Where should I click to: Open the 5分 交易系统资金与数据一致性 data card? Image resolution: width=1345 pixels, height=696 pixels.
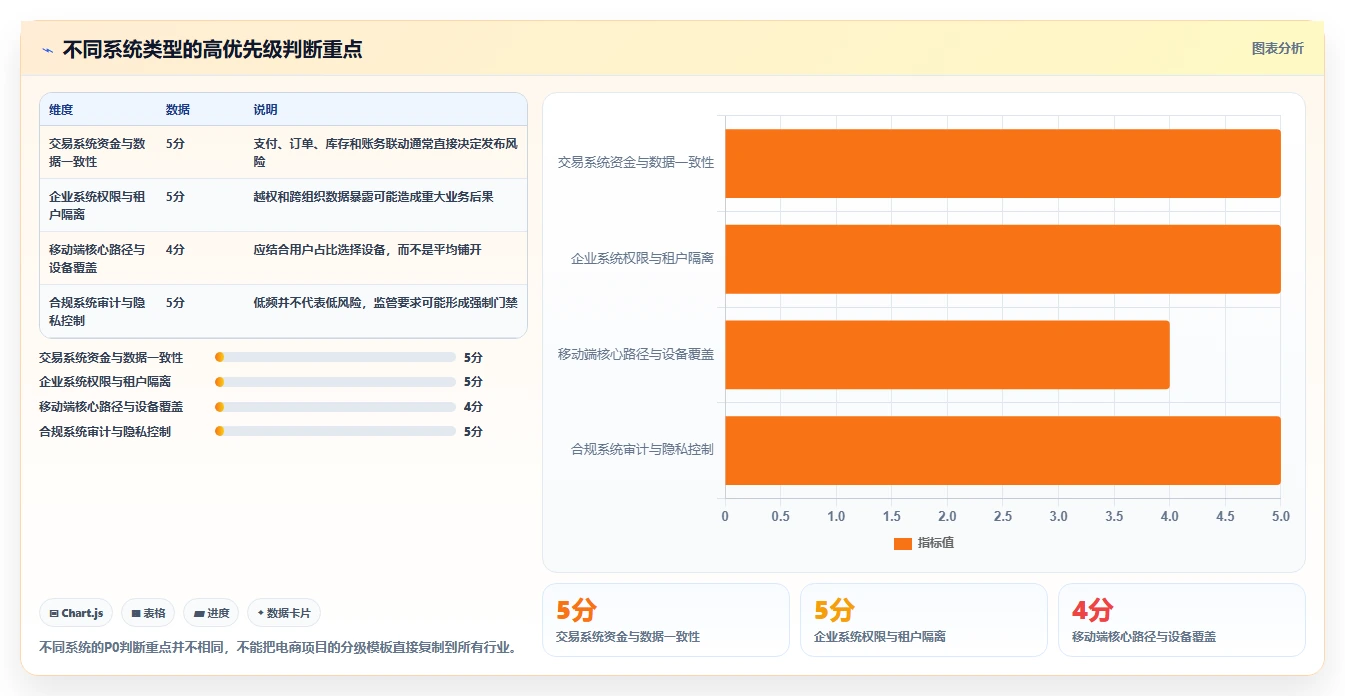[x=666, y=620]
